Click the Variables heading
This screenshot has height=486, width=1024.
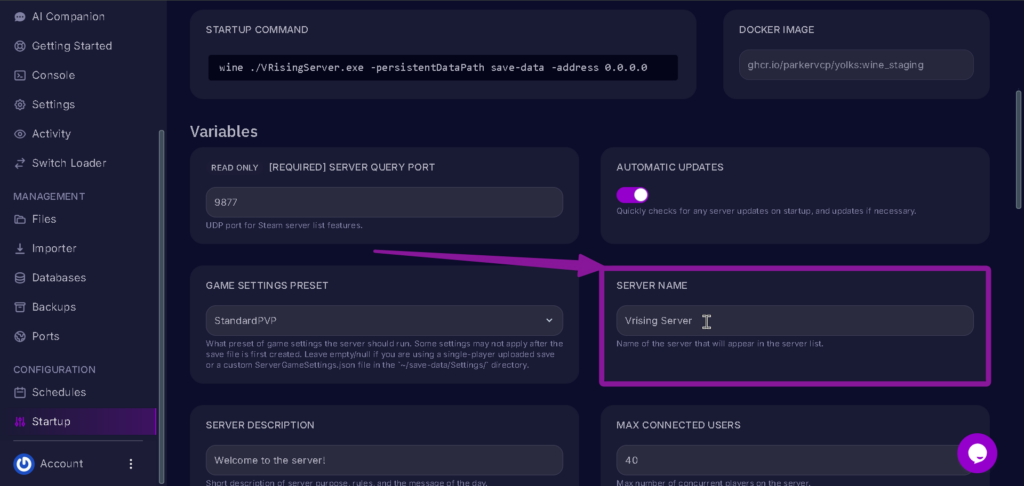tap(224, 132)
